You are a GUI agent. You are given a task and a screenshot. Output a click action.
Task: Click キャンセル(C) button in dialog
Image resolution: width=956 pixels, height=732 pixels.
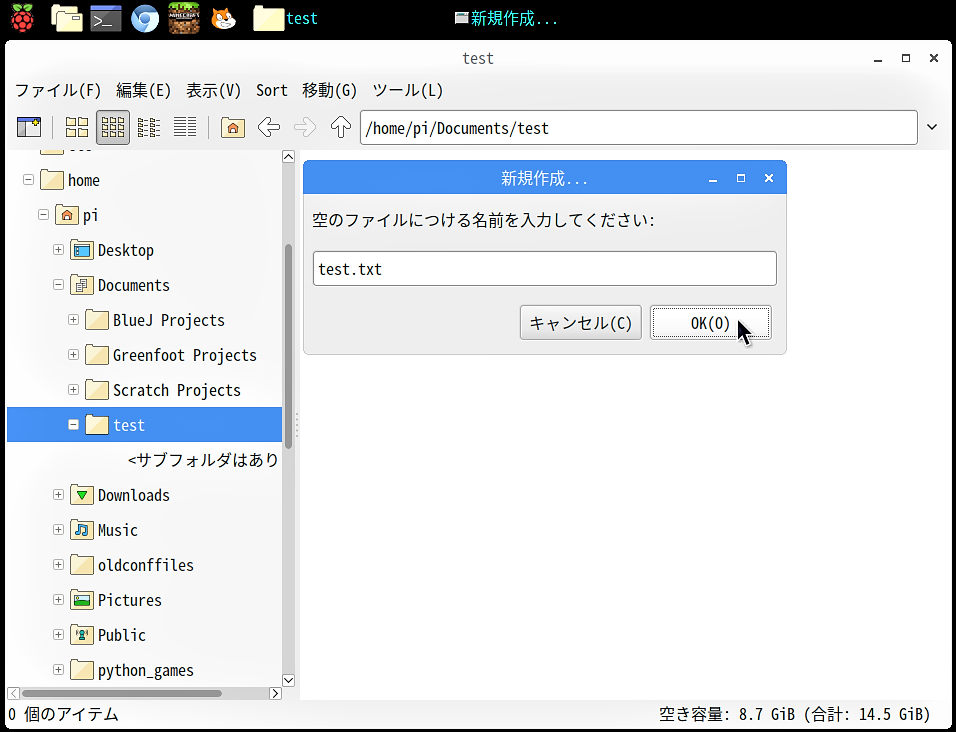click(580, 322)
